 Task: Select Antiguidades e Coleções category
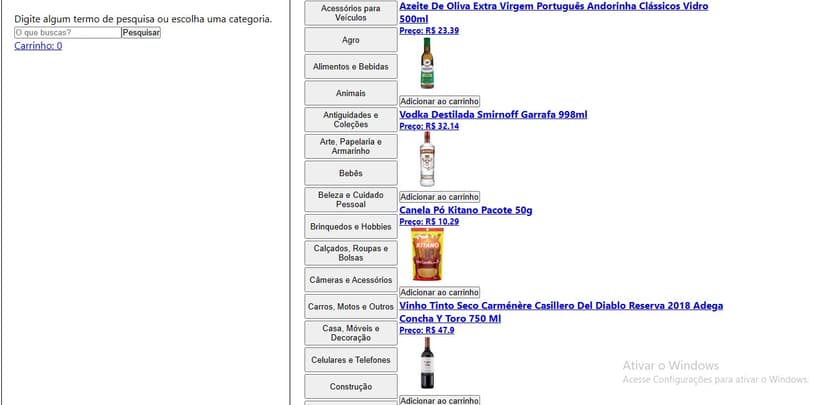pos(351,120)
